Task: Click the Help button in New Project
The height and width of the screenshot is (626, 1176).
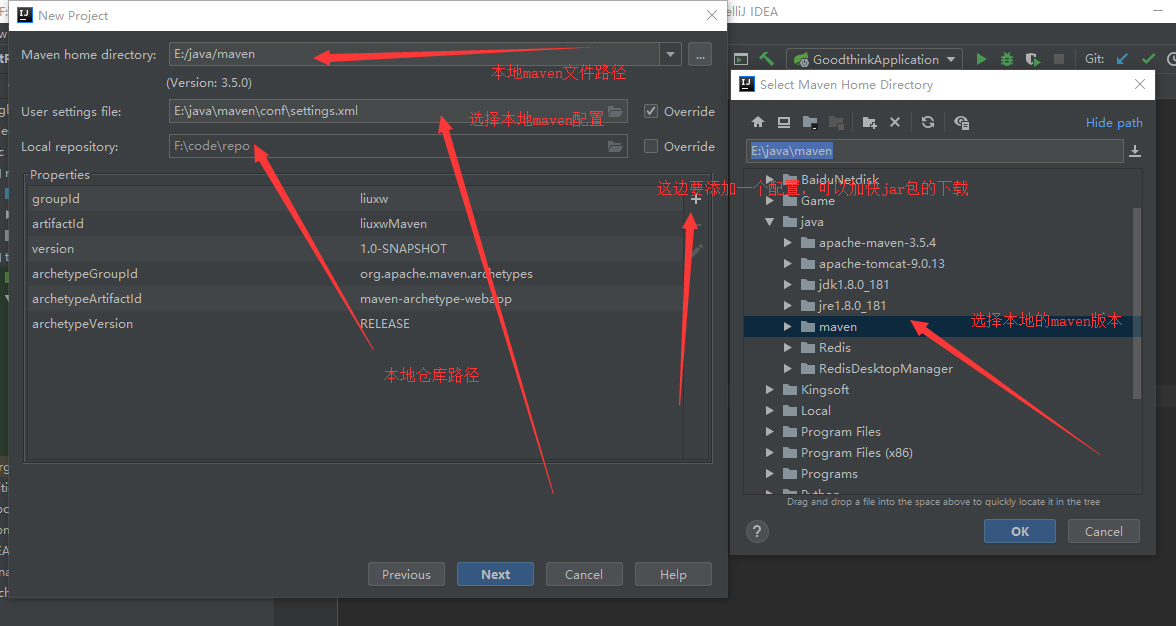Action: pos(674,574)
